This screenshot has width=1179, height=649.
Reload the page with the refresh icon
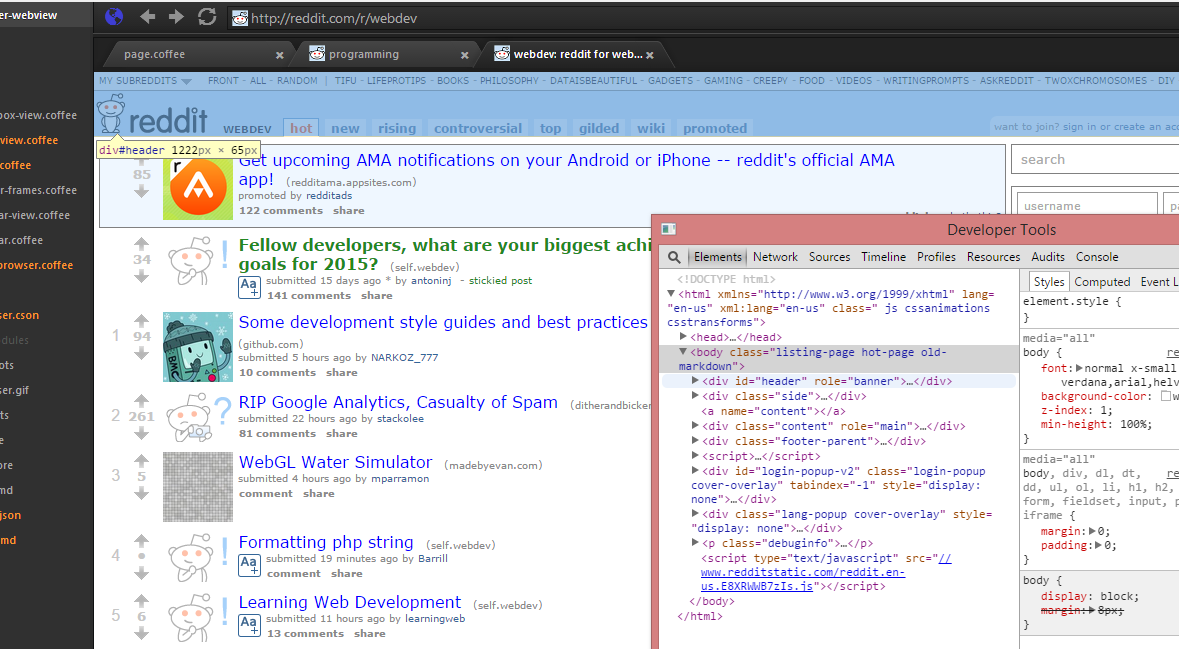(x=207, y=17)
